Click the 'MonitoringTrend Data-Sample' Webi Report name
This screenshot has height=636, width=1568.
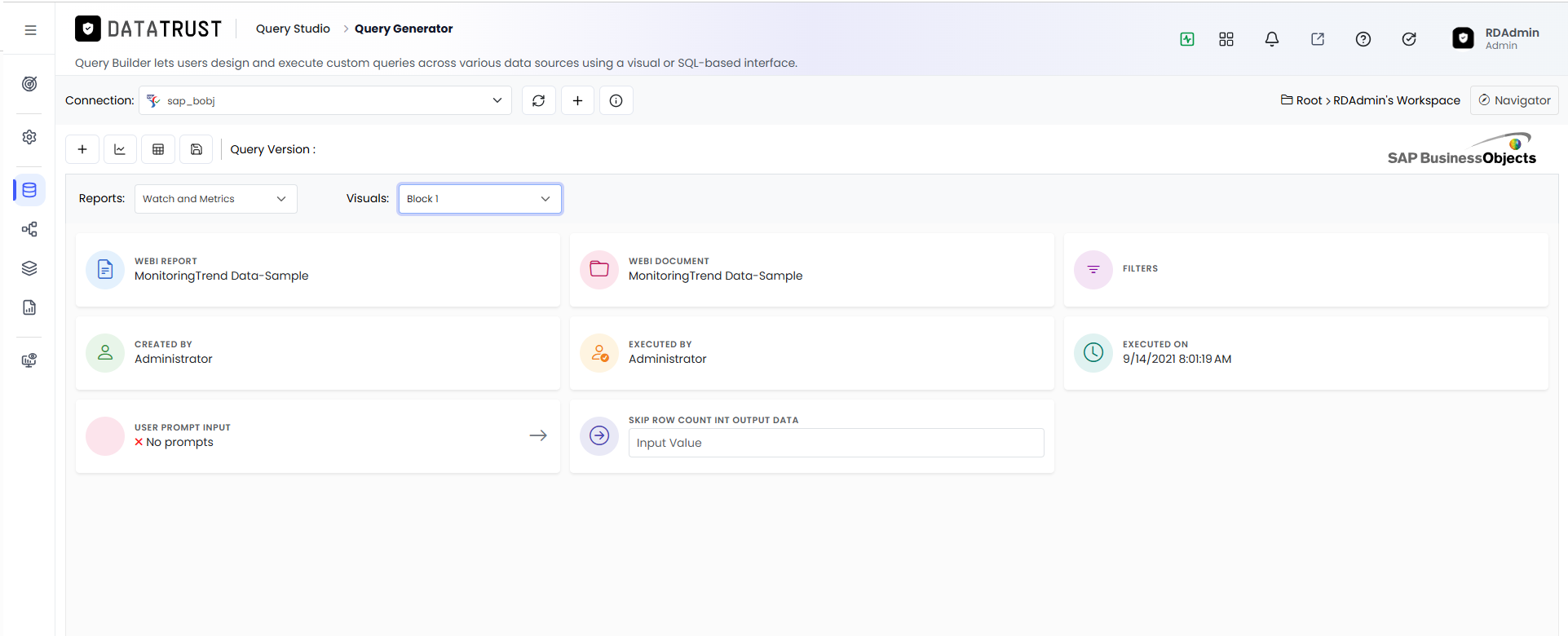pos(222,276)
